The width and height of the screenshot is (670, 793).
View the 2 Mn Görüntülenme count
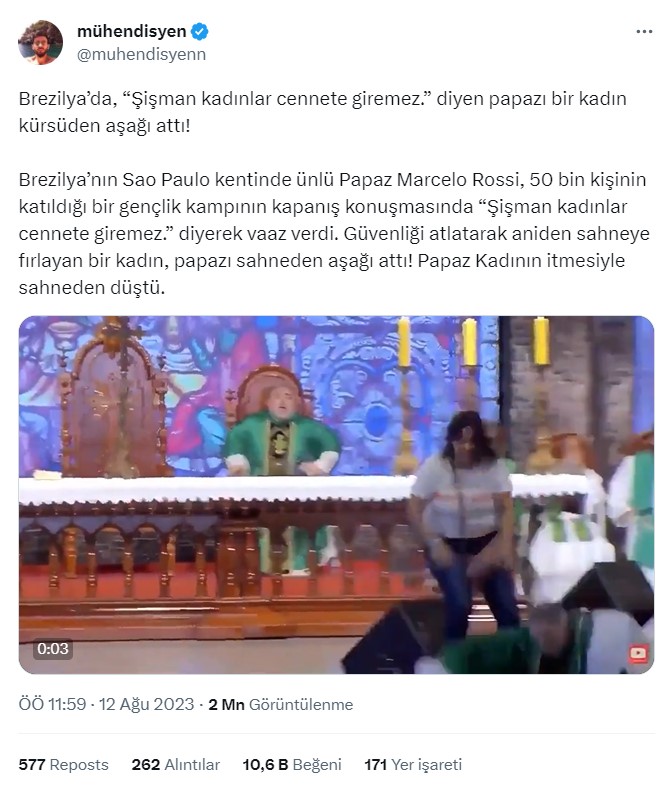click(x=281, y=704)
